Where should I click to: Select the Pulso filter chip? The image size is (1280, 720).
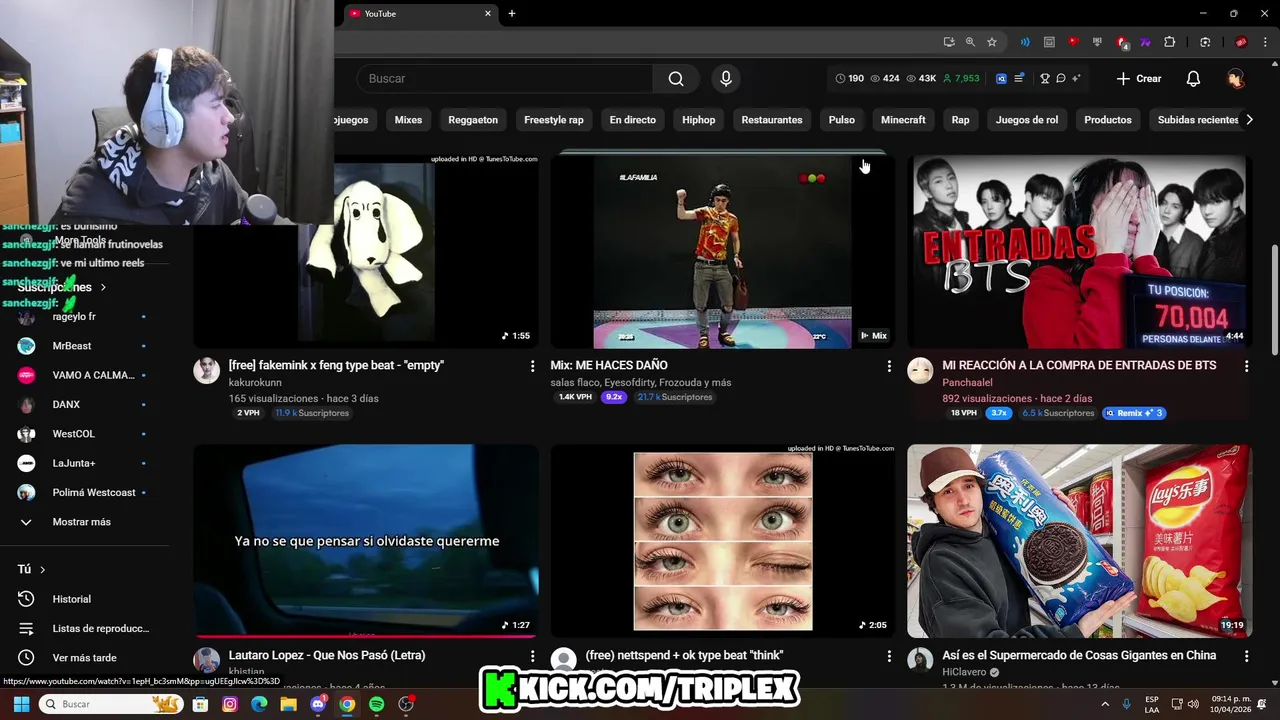842,120
